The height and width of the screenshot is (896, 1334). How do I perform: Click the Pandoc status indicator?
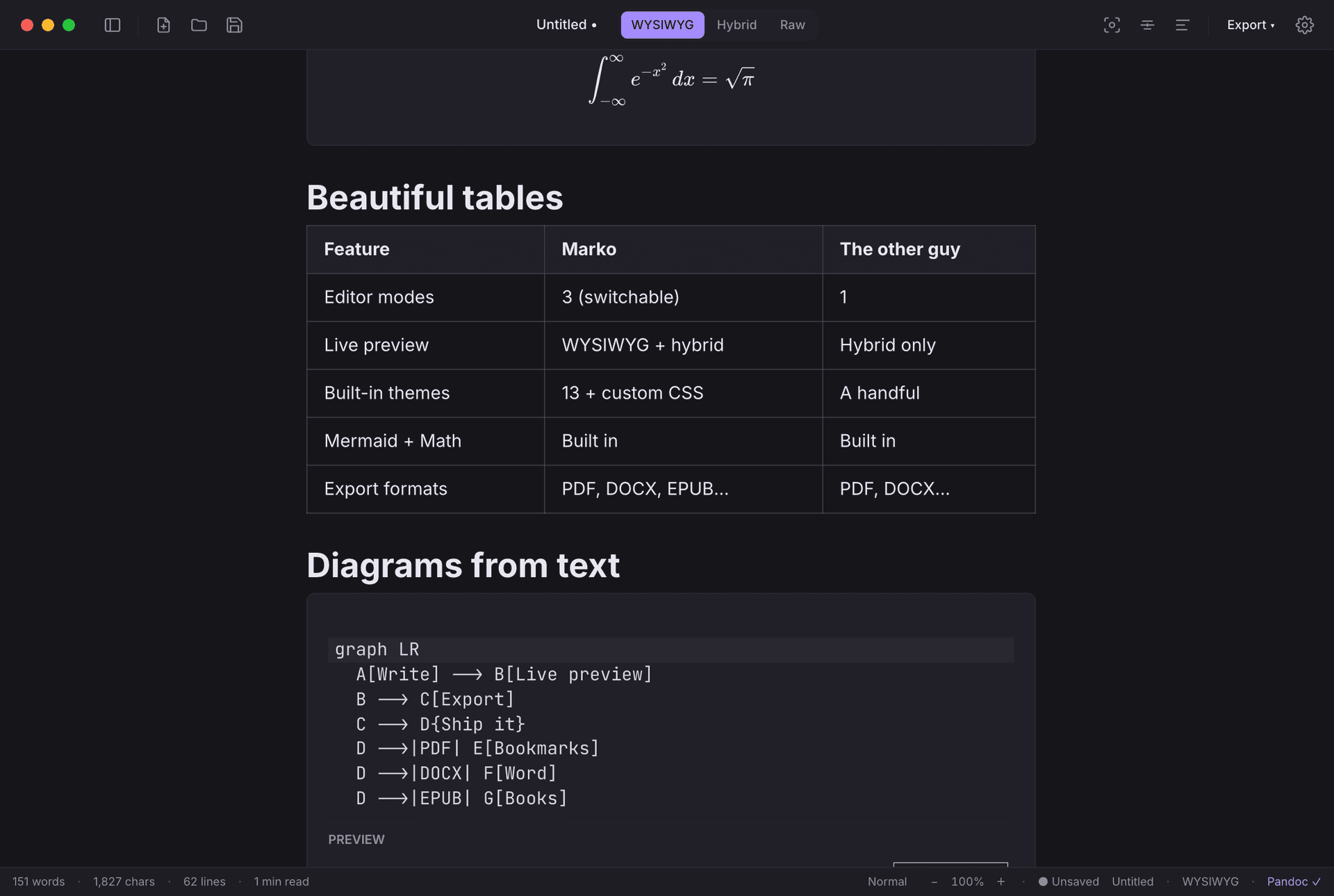point(1294,881)
